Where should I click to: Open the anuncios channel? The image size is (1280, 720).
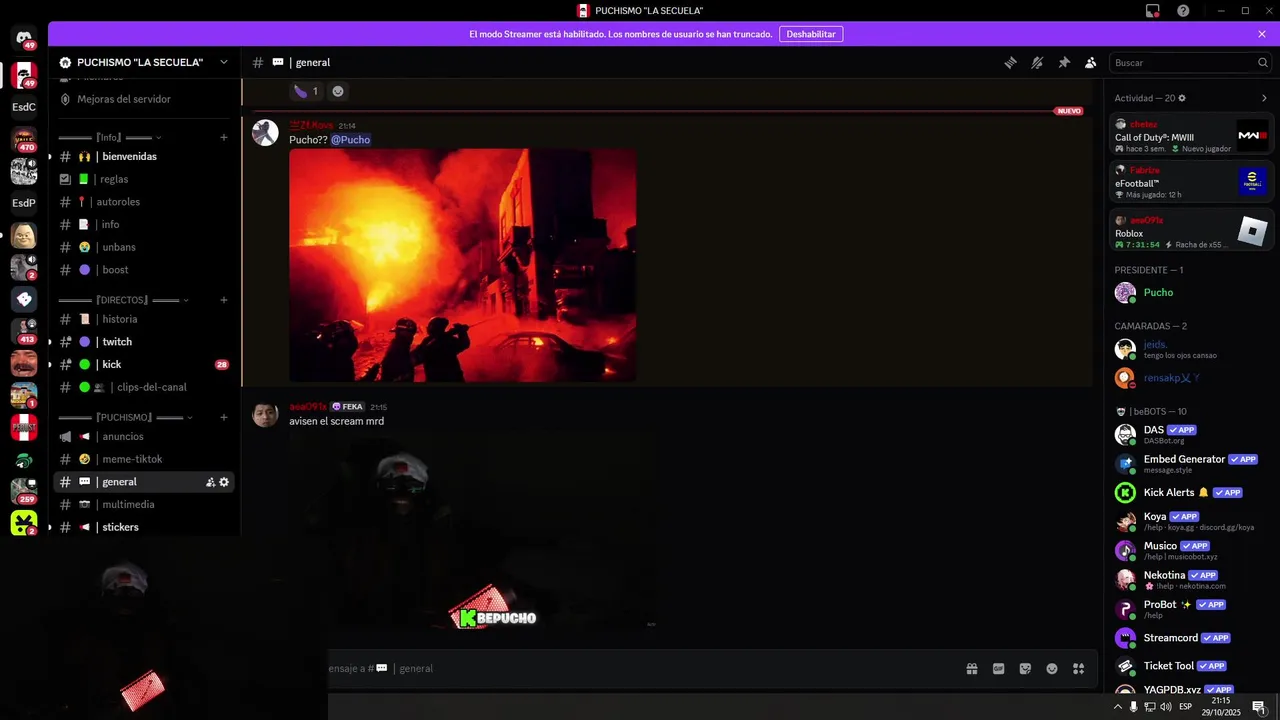coord(143,437)
